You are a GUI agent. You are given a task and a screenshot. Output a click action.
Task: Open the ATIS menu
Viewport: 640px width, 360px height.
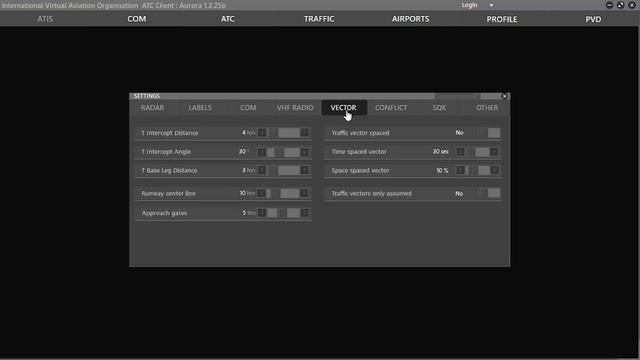45,19
